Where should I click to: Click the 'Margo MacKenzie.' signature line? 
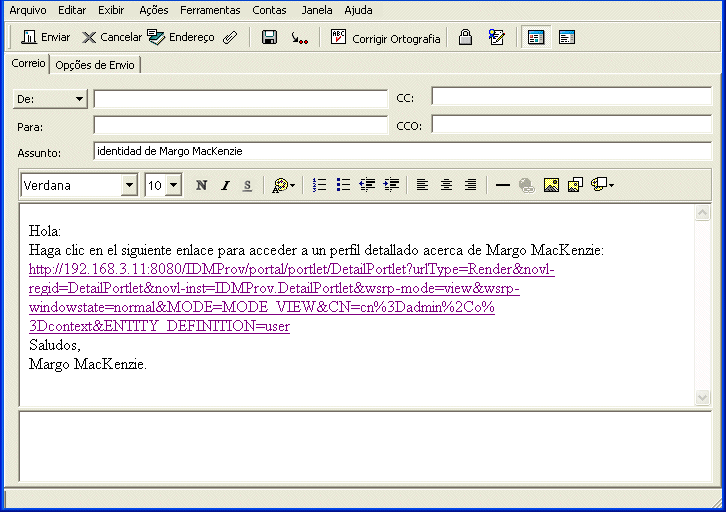pos(88,364)
